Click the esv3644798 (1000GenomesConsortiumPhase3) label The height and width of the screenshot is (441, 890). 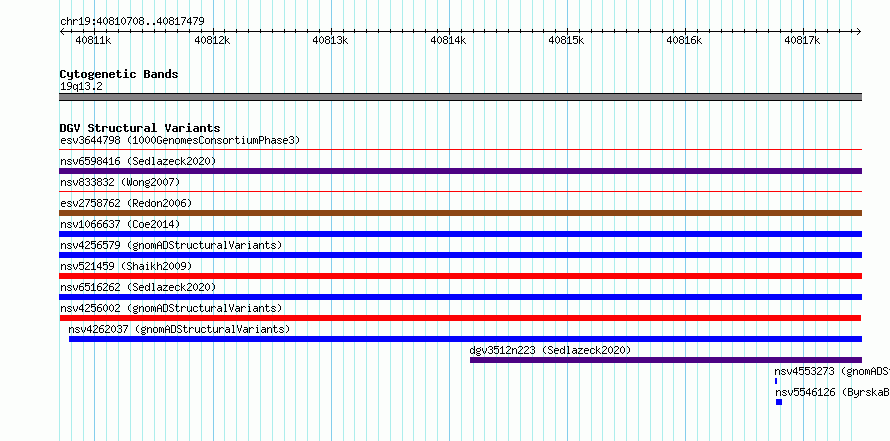pyautogui.click(x=180, y=140)
